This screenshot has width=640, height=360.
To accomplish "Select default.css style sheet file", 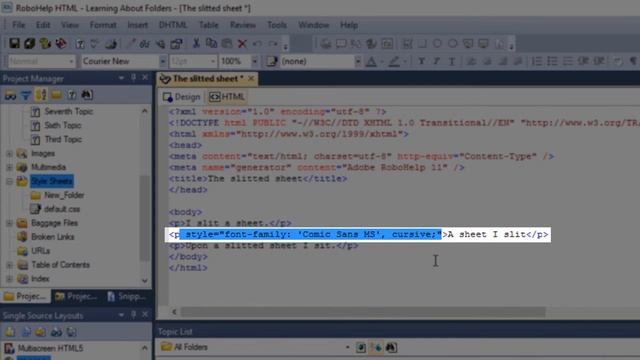I will [62, 209].
